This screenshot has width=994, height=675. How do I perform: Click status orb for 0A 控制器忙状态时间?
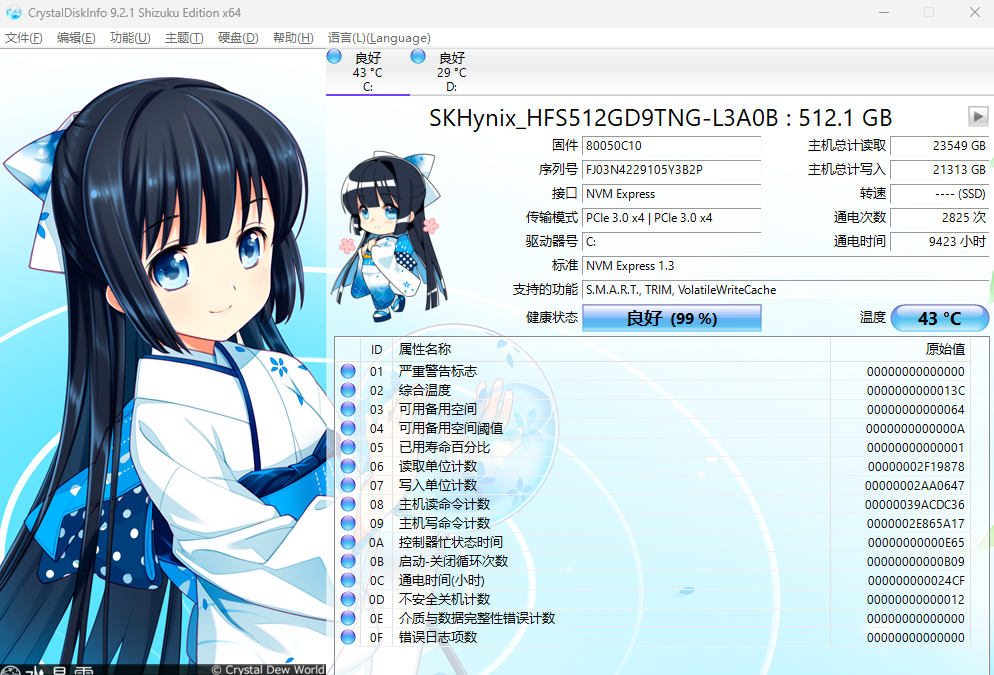click(348, 542)
